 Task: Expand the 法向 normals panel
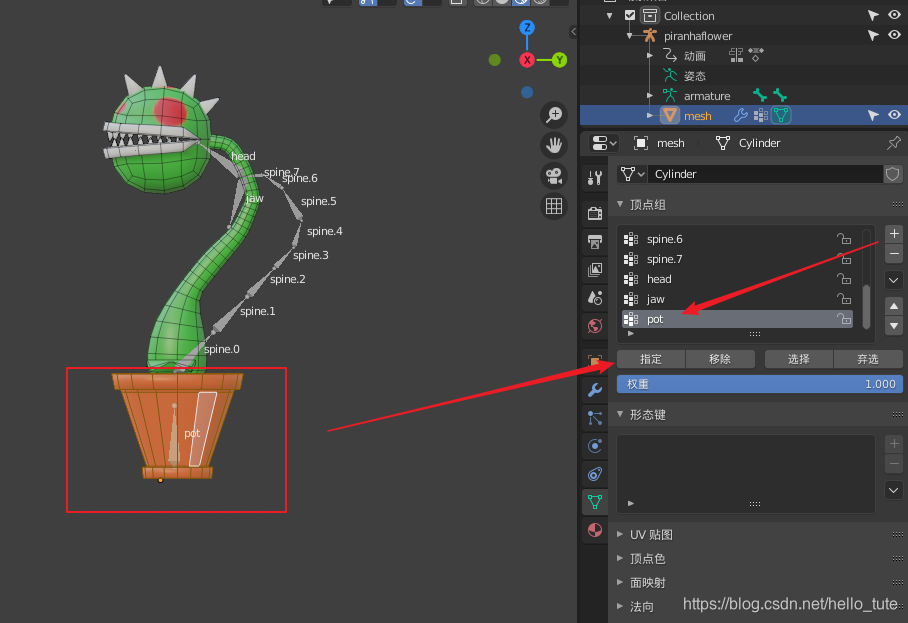point(620,607)
